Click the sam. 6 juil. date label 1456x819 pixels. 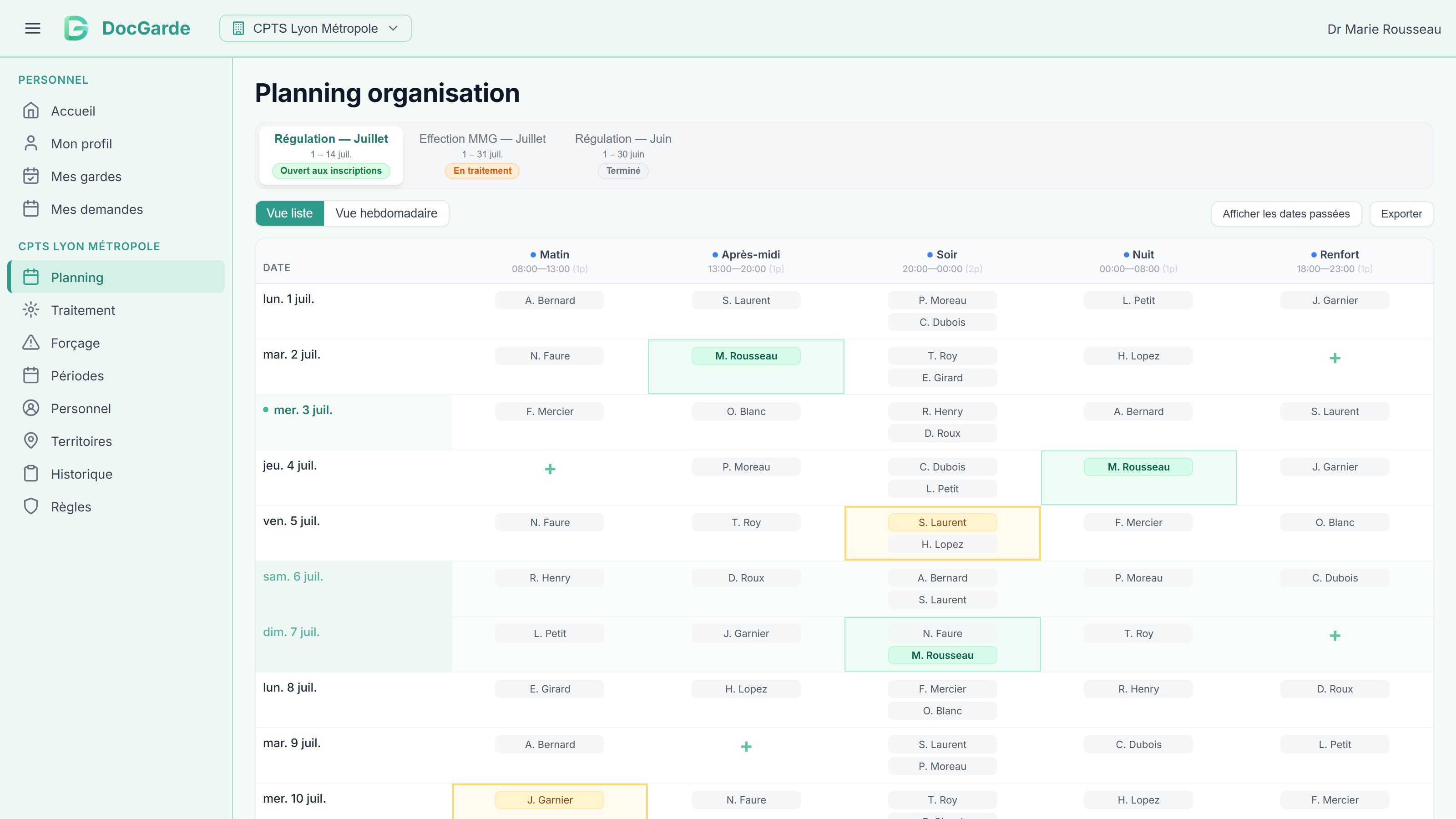pos(293,576)
